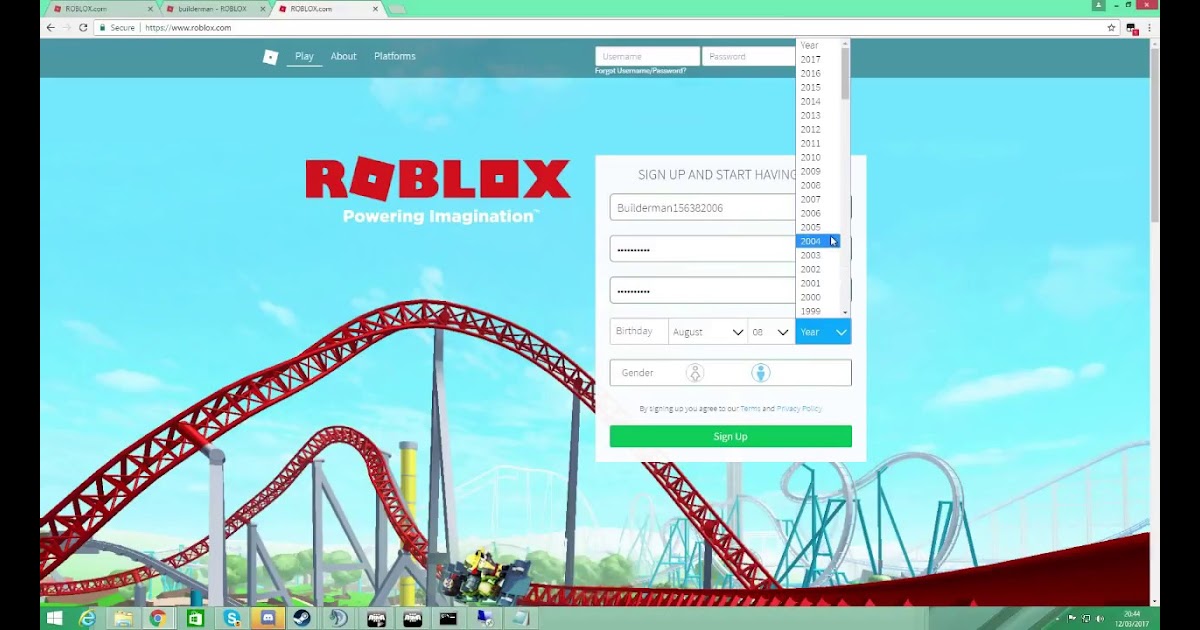1200x630 pixels.
Task: Open Forgot Username/Password link
Action: (x=640, y=71)
